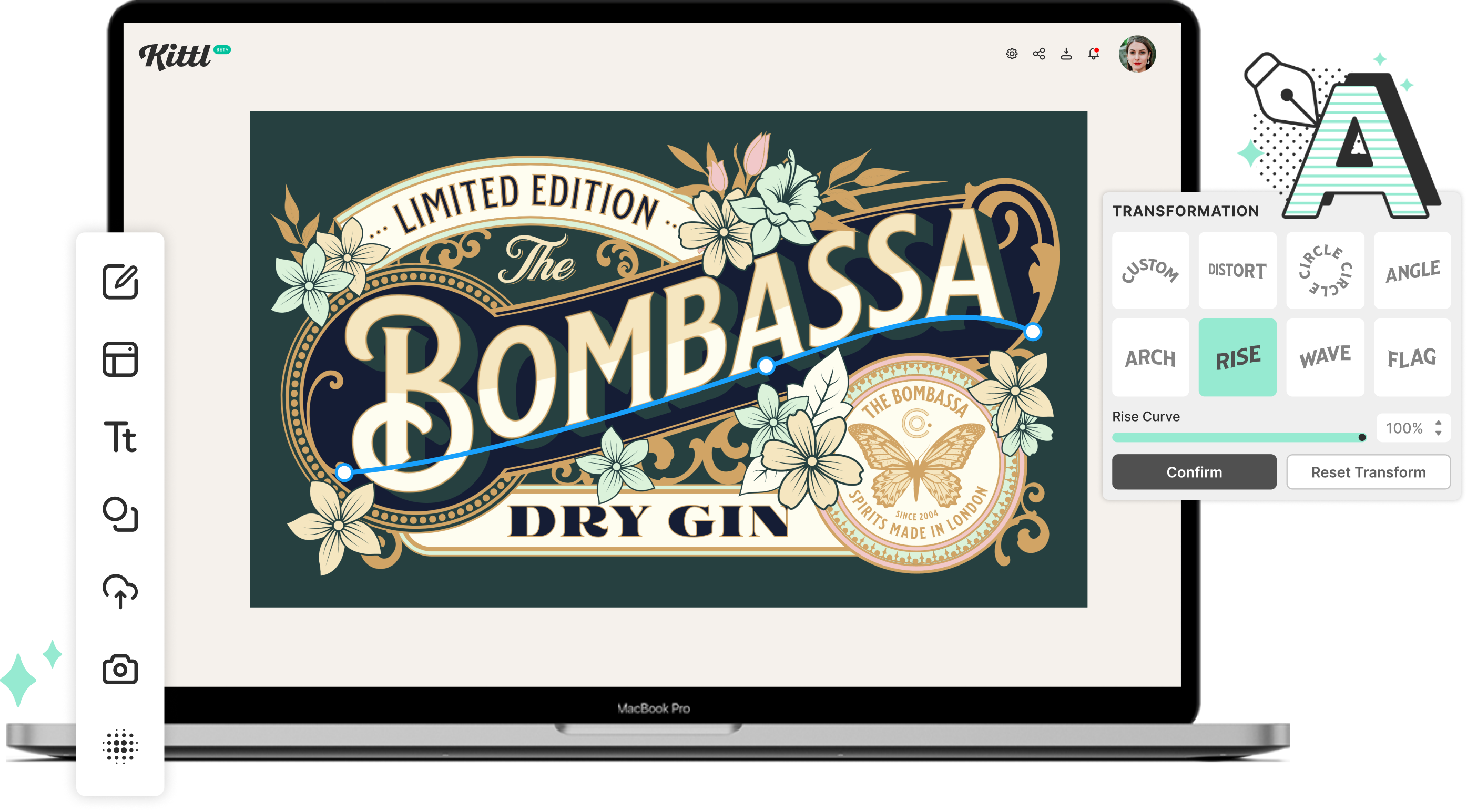The width and height of the screenshot is (1467, 812).
Task: Select the CUSTOM transformation mode
Action: click(1150, 272)
